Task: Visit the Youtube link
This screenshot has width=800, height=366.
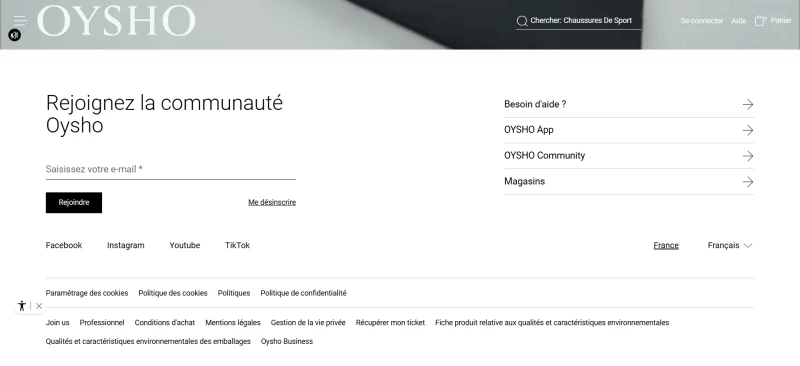Action: pyautogui.click(x=185, y=246)
